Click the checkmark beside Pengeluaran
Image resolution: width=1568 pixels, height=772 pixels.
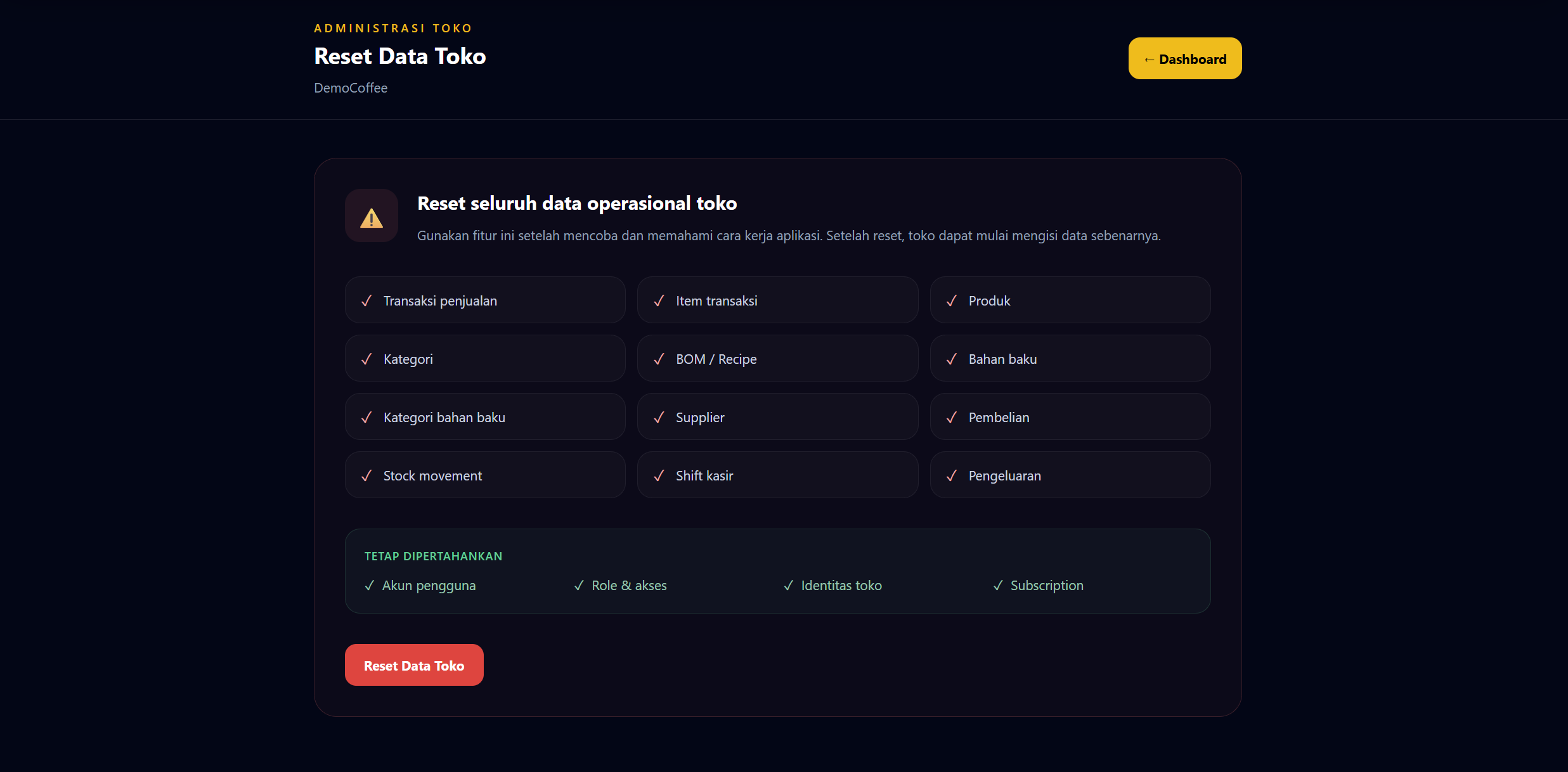point(952,475)
